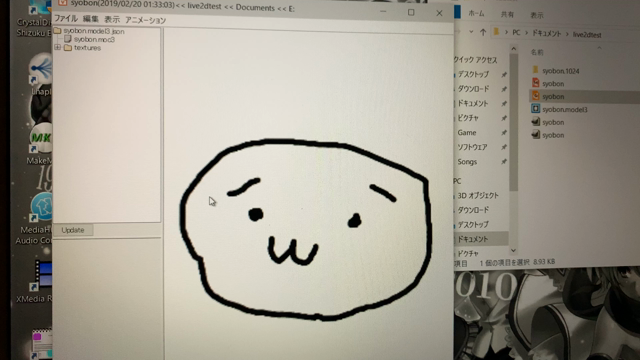This screenshot has width=640, height=360.
Task: Select the Inkscape-like desktop shortcut above MakeM
Action: [x=40, y=73]
